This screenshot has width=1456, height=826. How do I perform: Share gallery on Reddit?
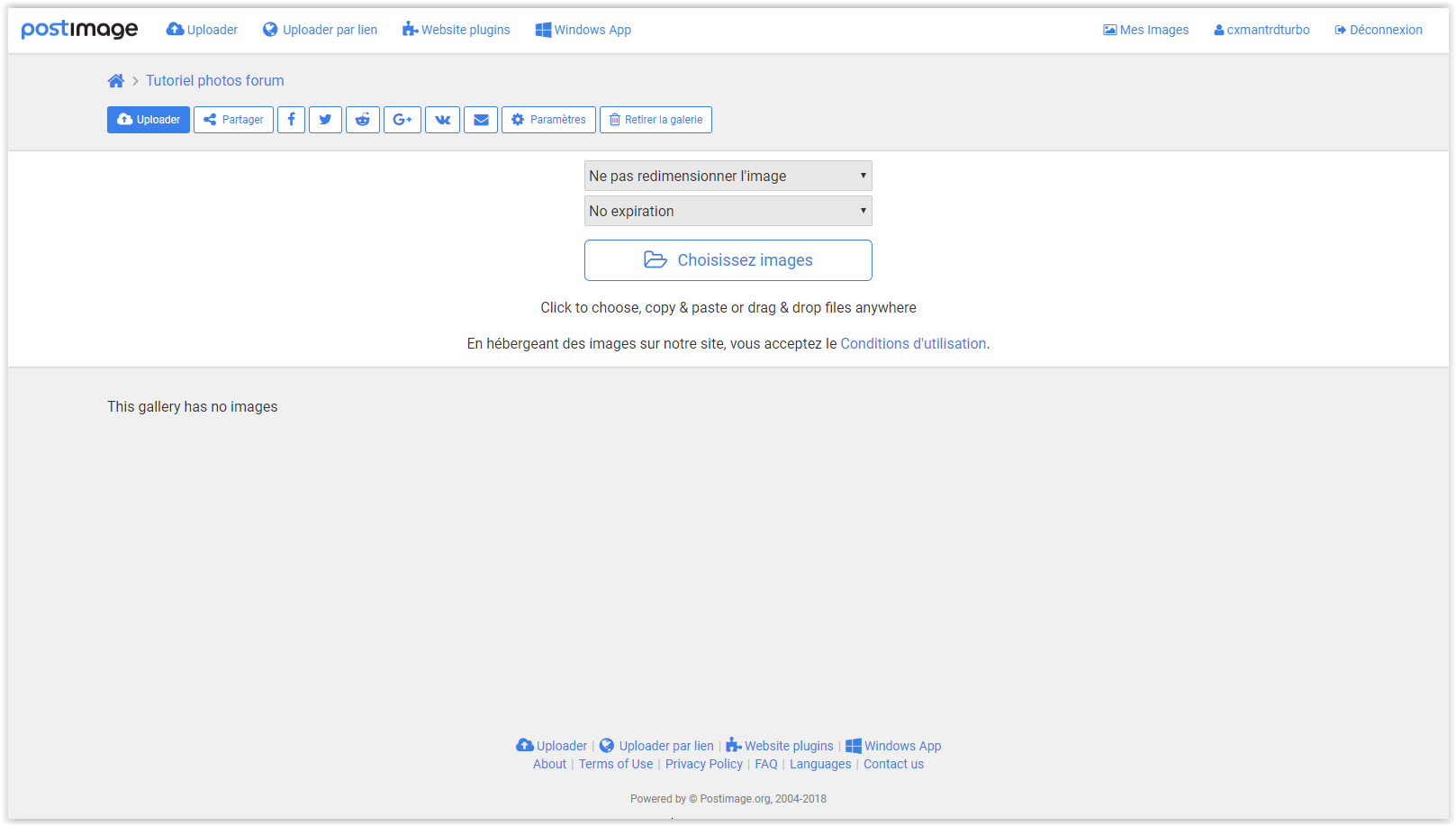(x=363, y=120)
